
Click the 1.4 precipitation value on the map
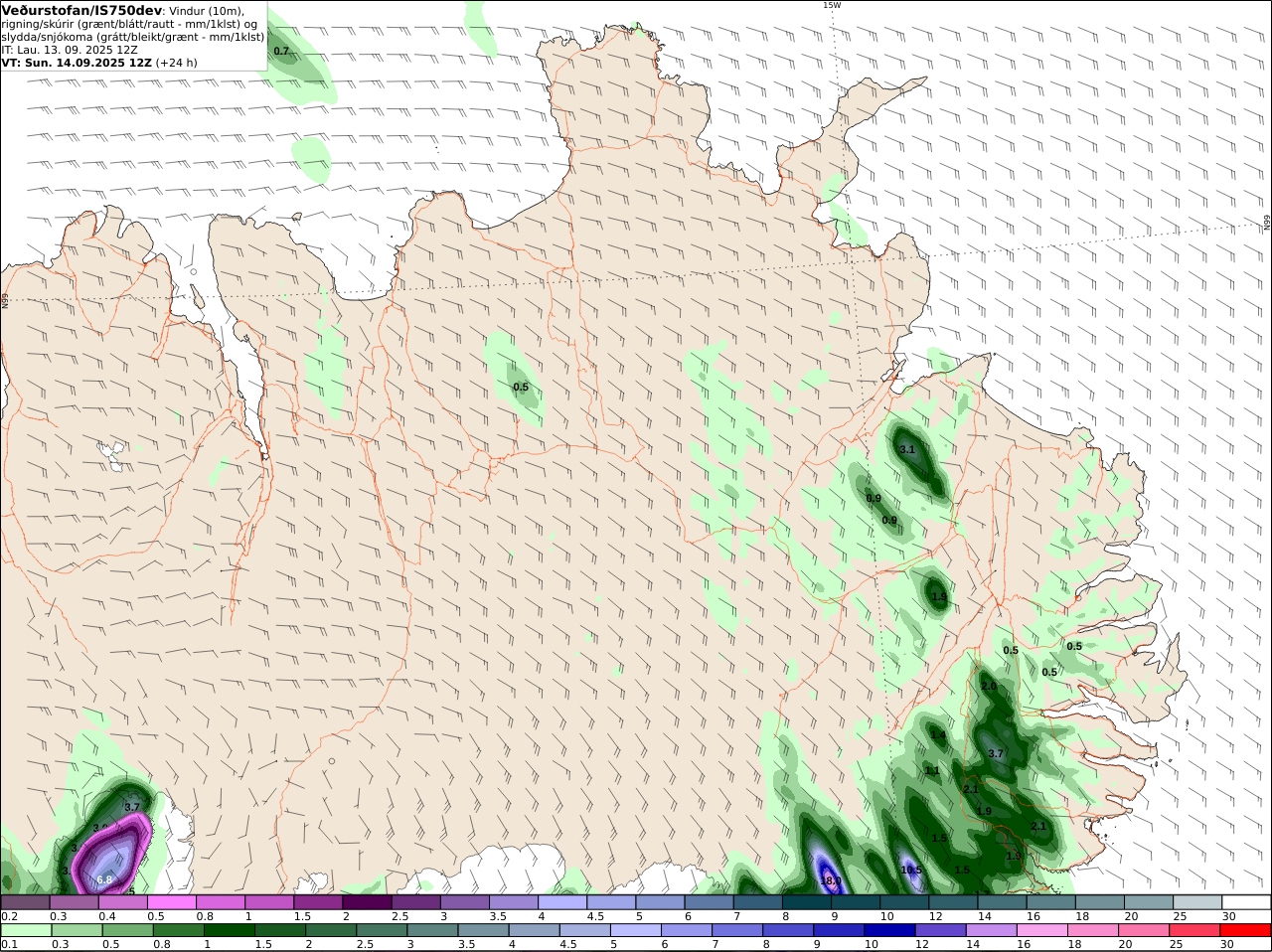pyautogui.click(x=938, y=735)
